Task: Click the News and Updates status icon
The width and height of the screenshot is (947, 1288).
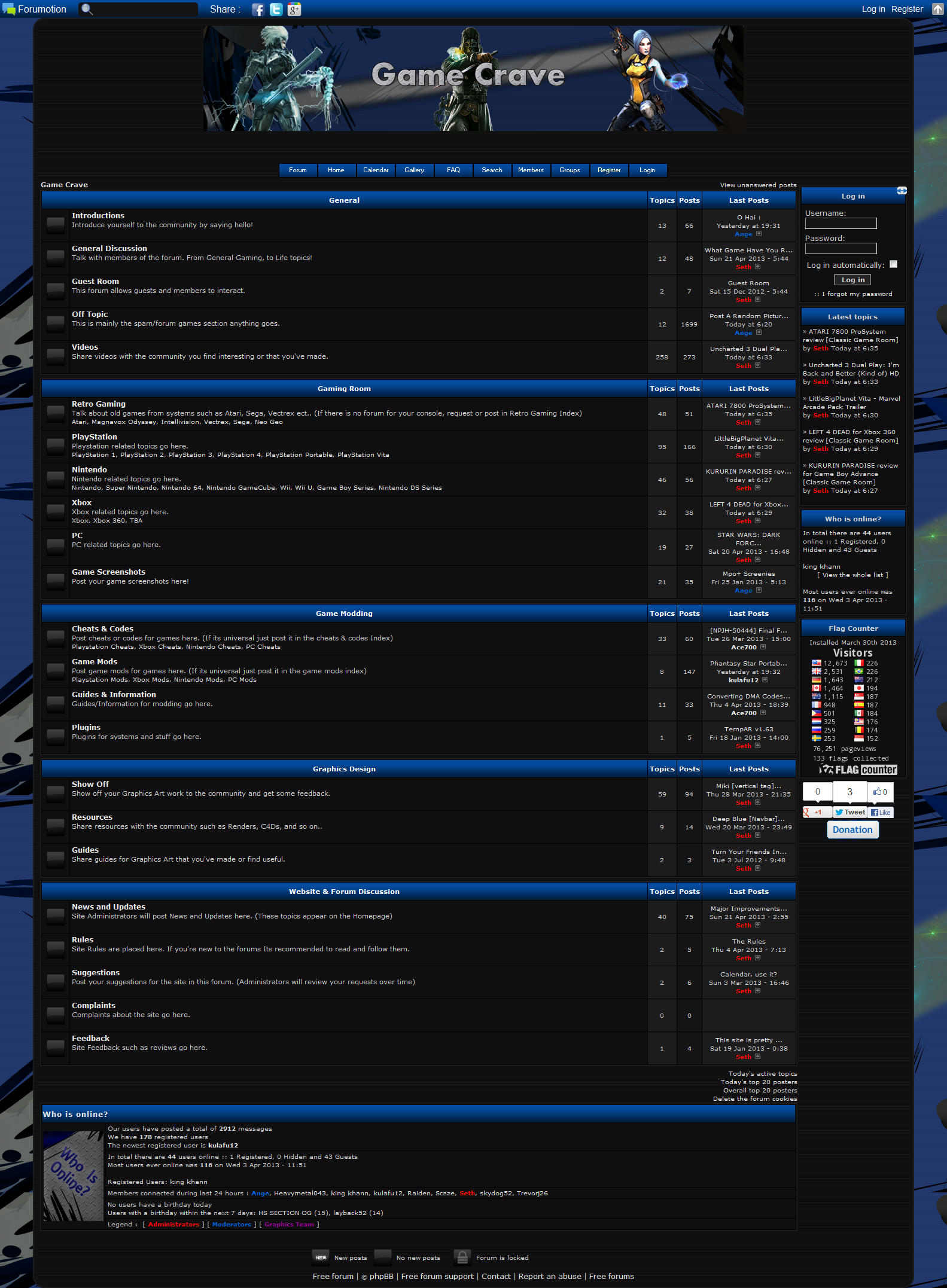Action: coord(56,916)
